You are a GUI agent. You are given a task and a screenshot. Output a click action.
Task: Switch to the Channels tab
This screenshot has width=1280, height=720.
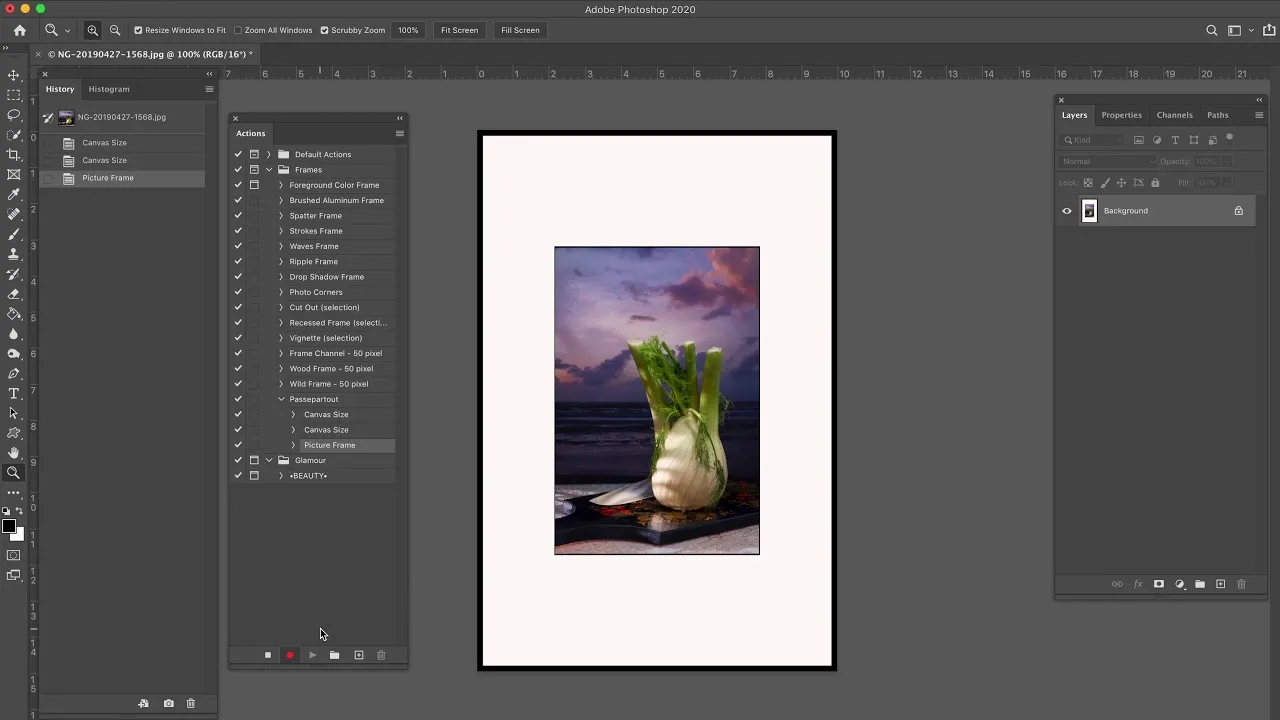pos(1174,115)
